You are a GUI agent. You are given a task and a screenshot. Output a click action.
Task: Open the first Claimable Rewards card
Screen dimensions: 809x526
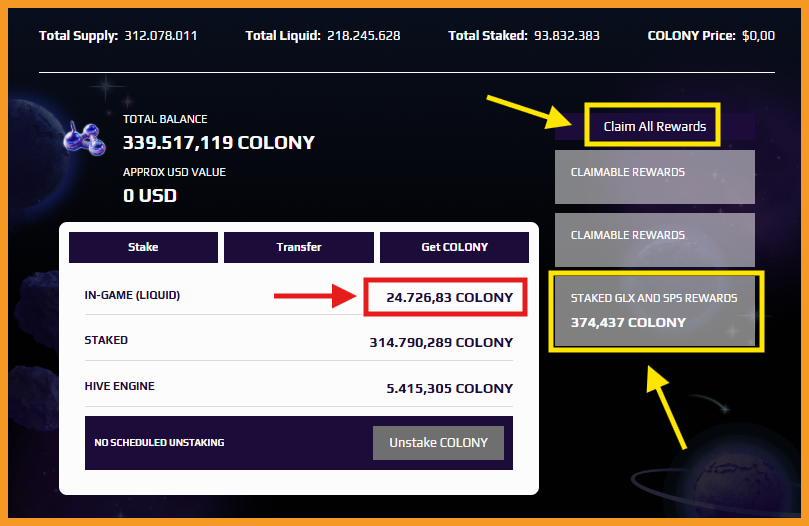(655, 177)
